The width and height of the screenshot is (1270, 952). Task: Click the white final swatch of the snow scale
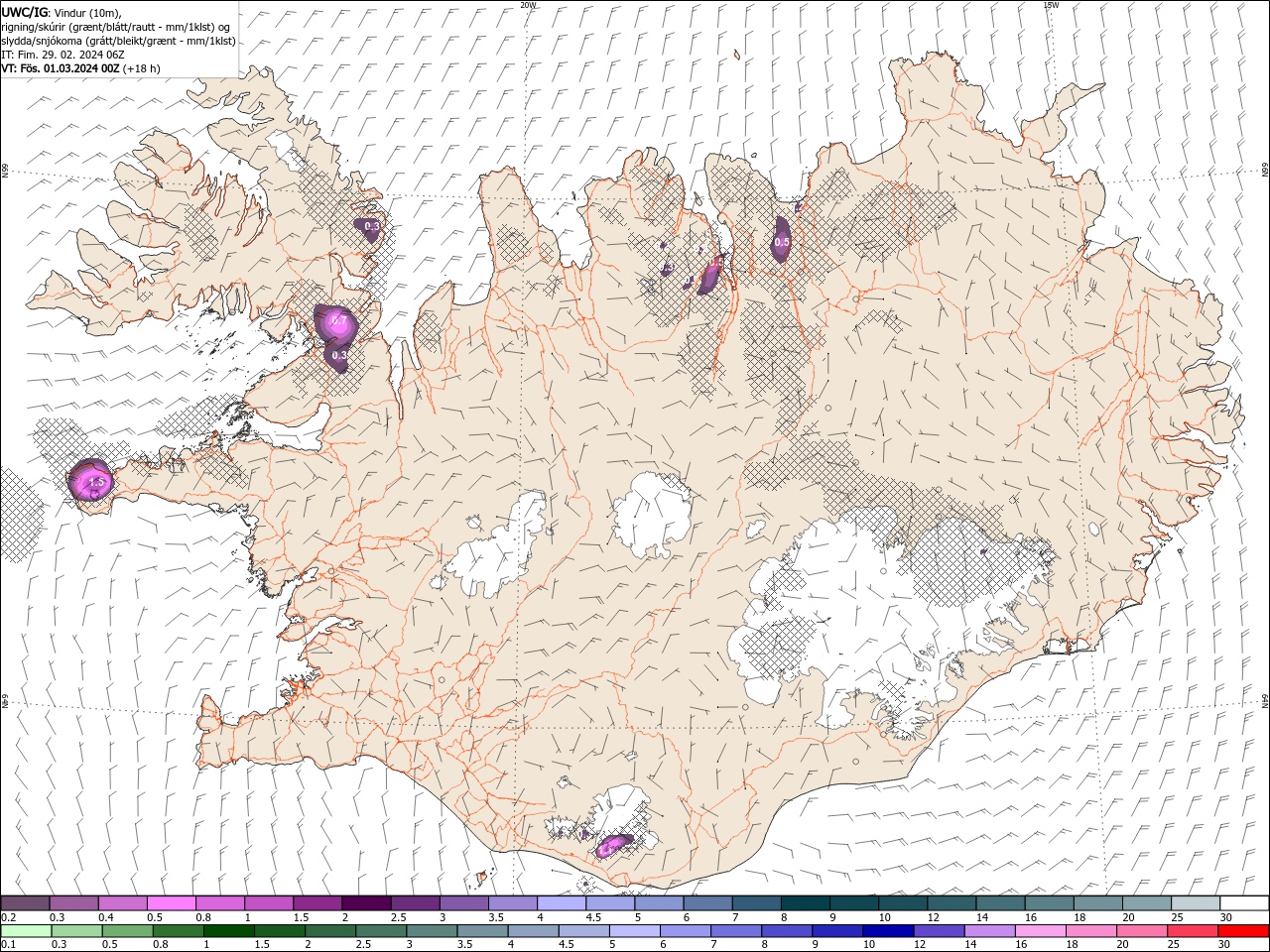tap(1244, 903)
